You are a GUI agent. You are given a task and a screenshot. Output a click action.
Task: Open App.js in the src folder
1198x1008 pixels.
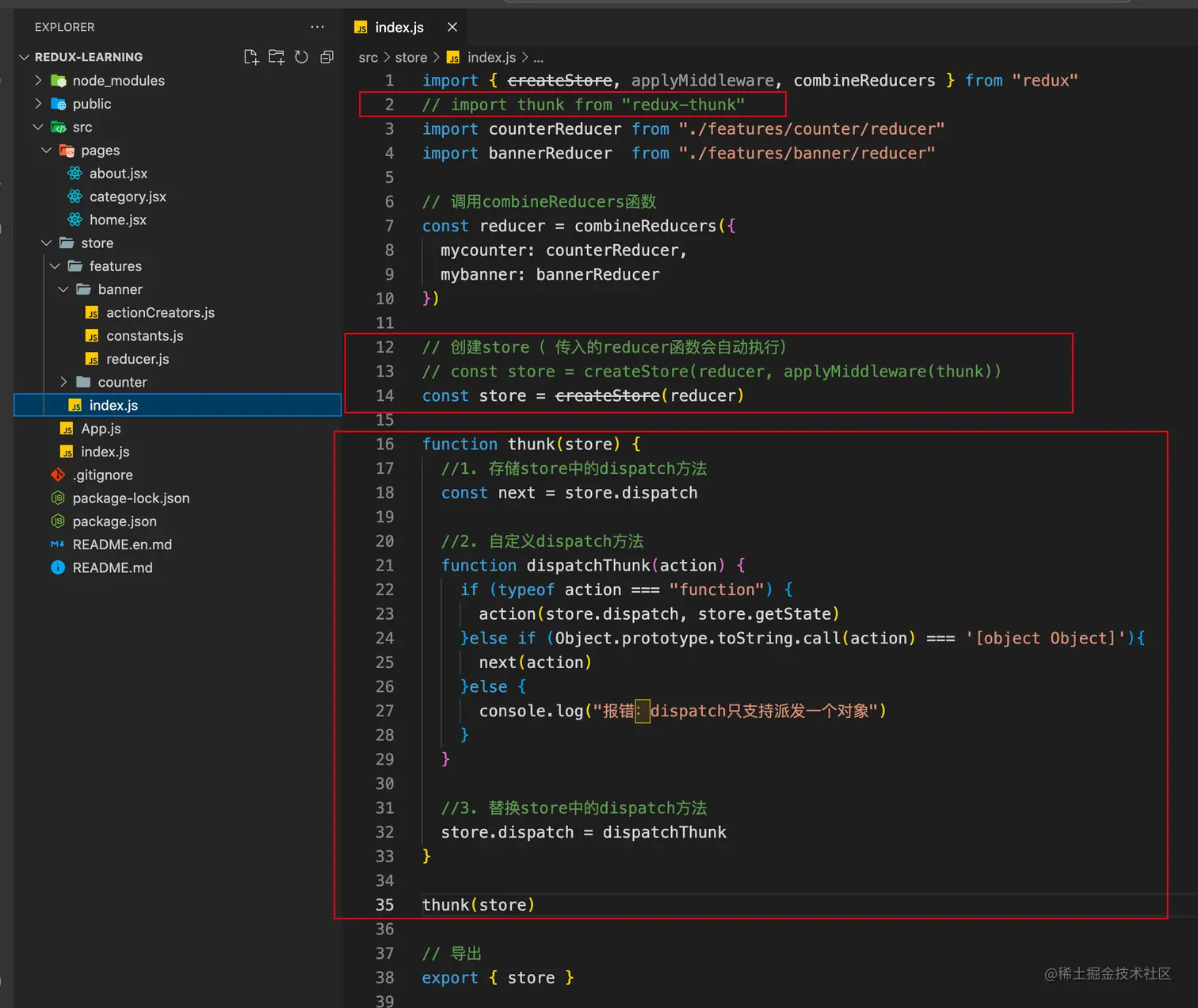point(101,428)
